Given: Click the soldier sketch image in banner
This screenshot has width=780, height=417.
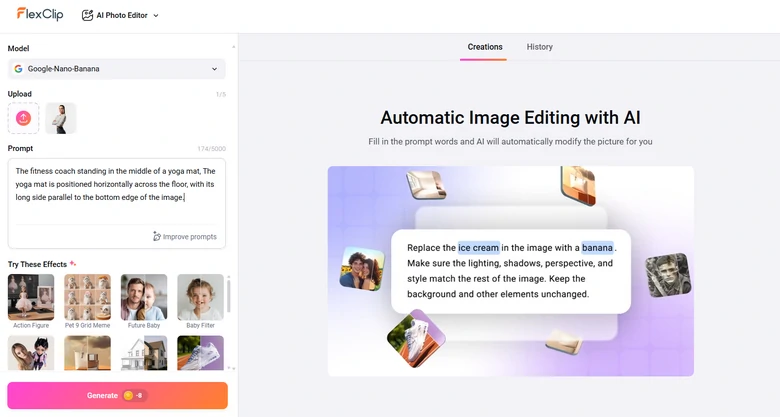Looking at the screenshot, I should (668, 275).
